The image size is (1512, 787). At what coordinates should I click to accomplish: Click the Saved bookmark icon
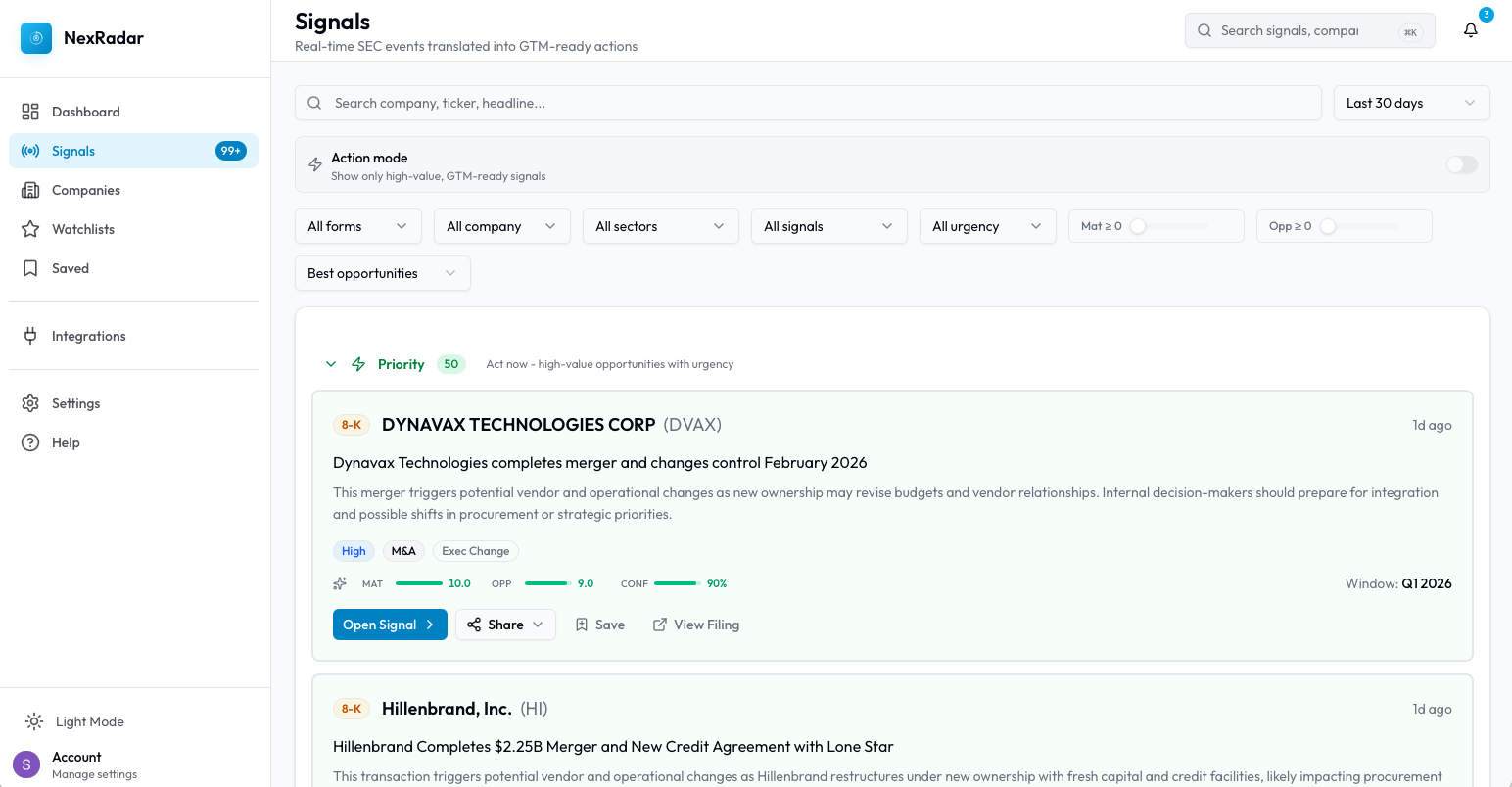[30, 268]
